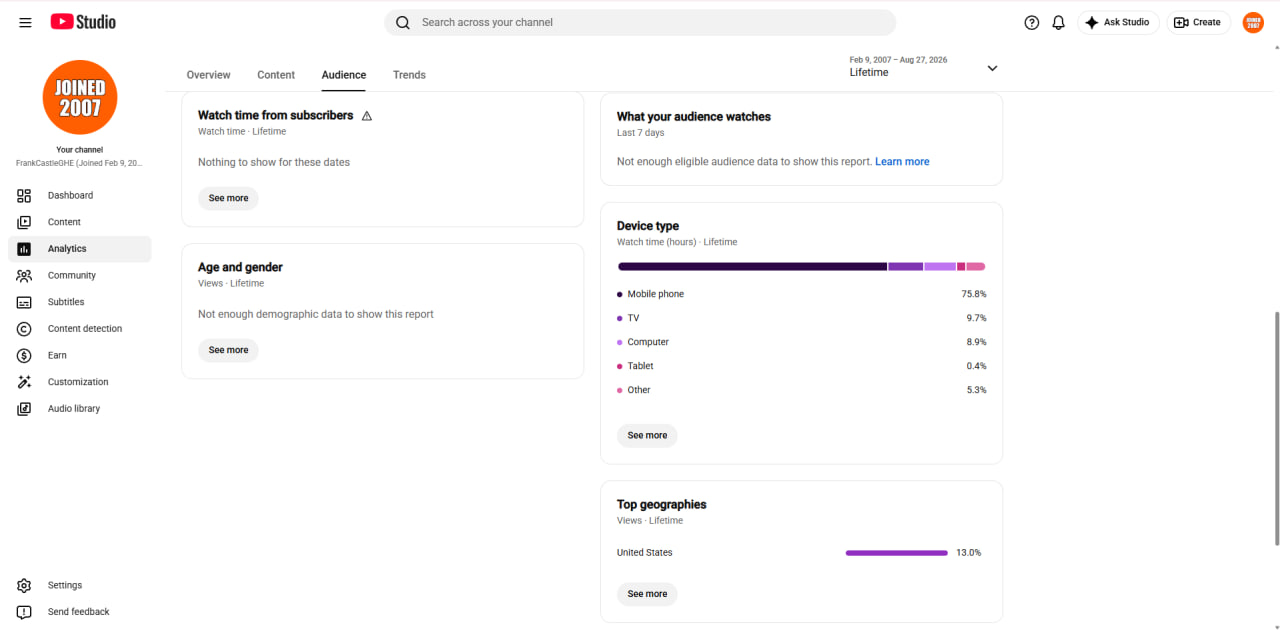Click the Tablet legend row
The image size is (1280, 631).
click(x=802, y=366)
